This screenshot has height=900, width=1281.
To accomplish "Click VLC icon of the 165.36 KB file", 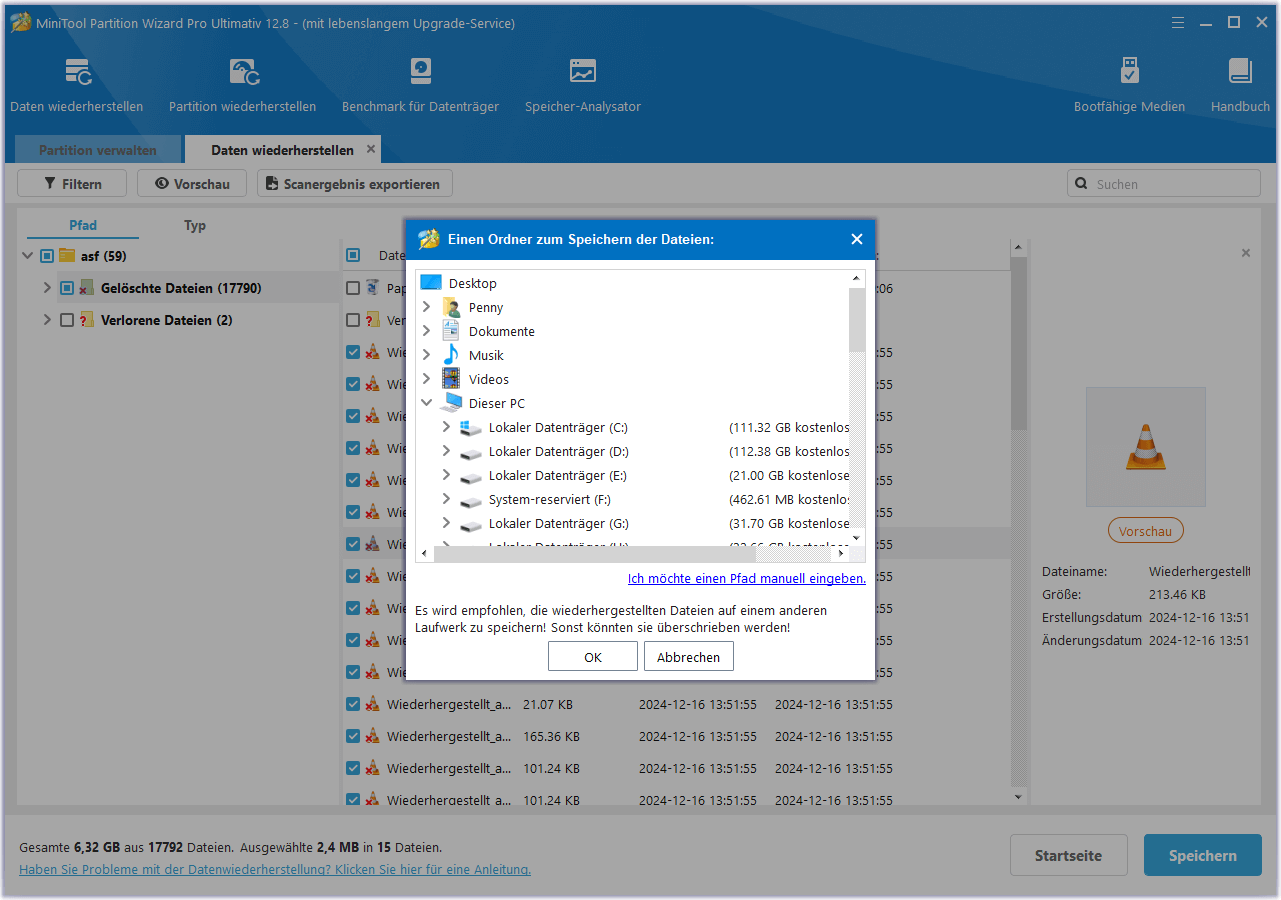I will [372, 736].
